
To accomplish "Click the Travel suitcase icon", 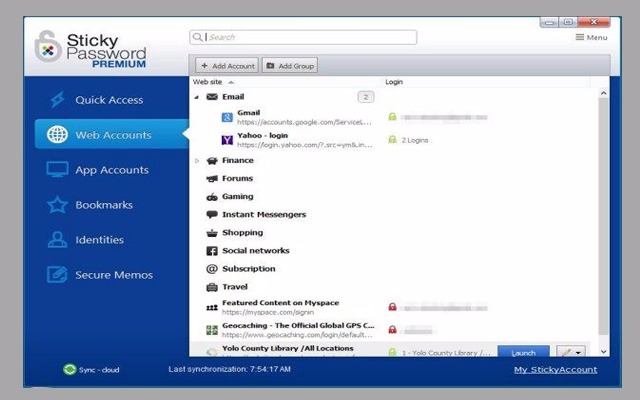I will (x=212, y=287).
